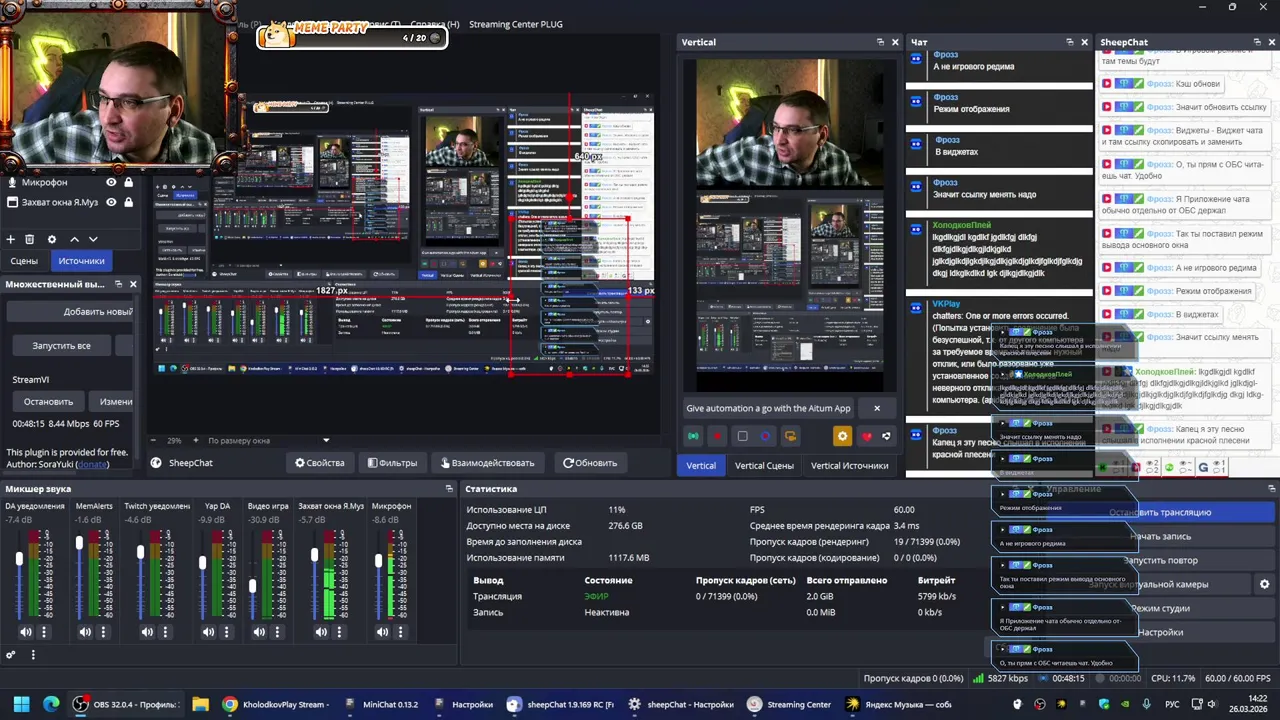Mute the DA уведомления mixer channel
Image resolution: width=1280 pixels, height=720 pixels.
(25, 632)
